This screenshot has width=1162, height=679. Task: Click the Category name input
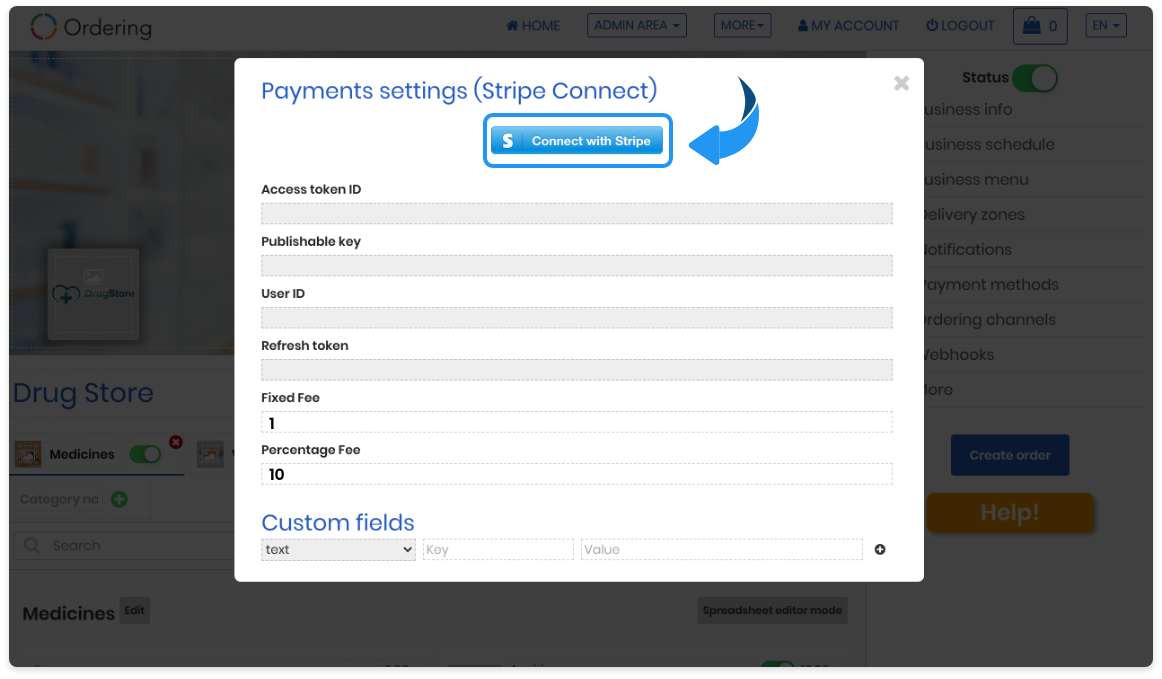tap(59, 499)
